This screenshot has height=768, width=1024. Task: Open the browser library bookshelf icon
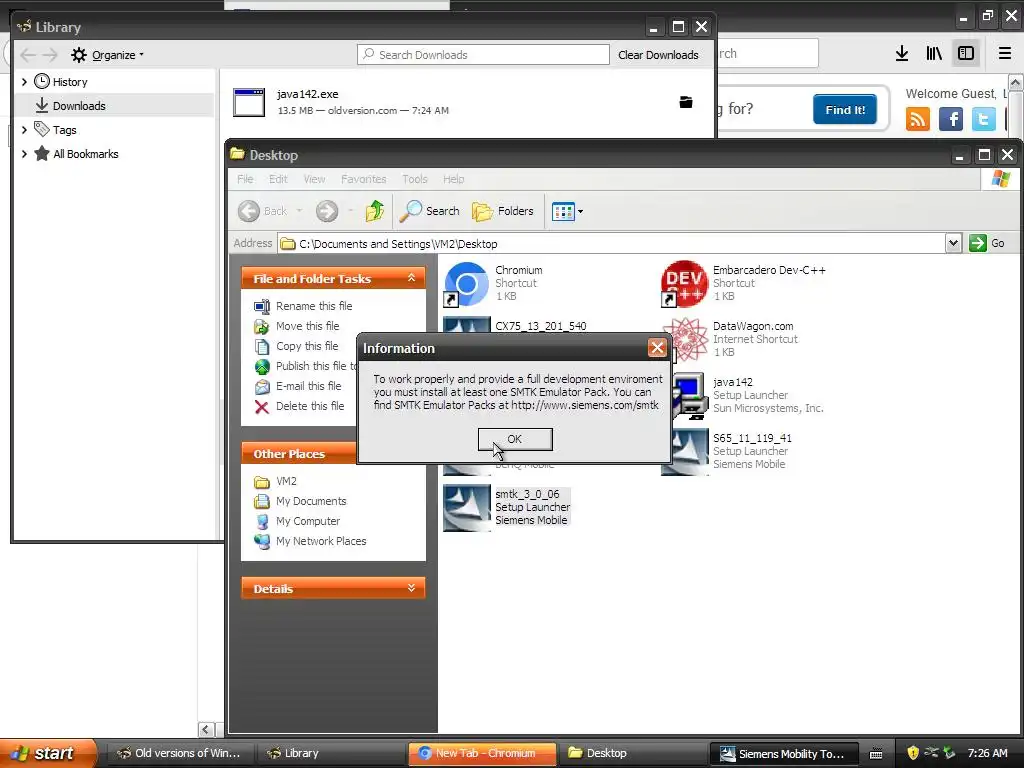[934, 54]
